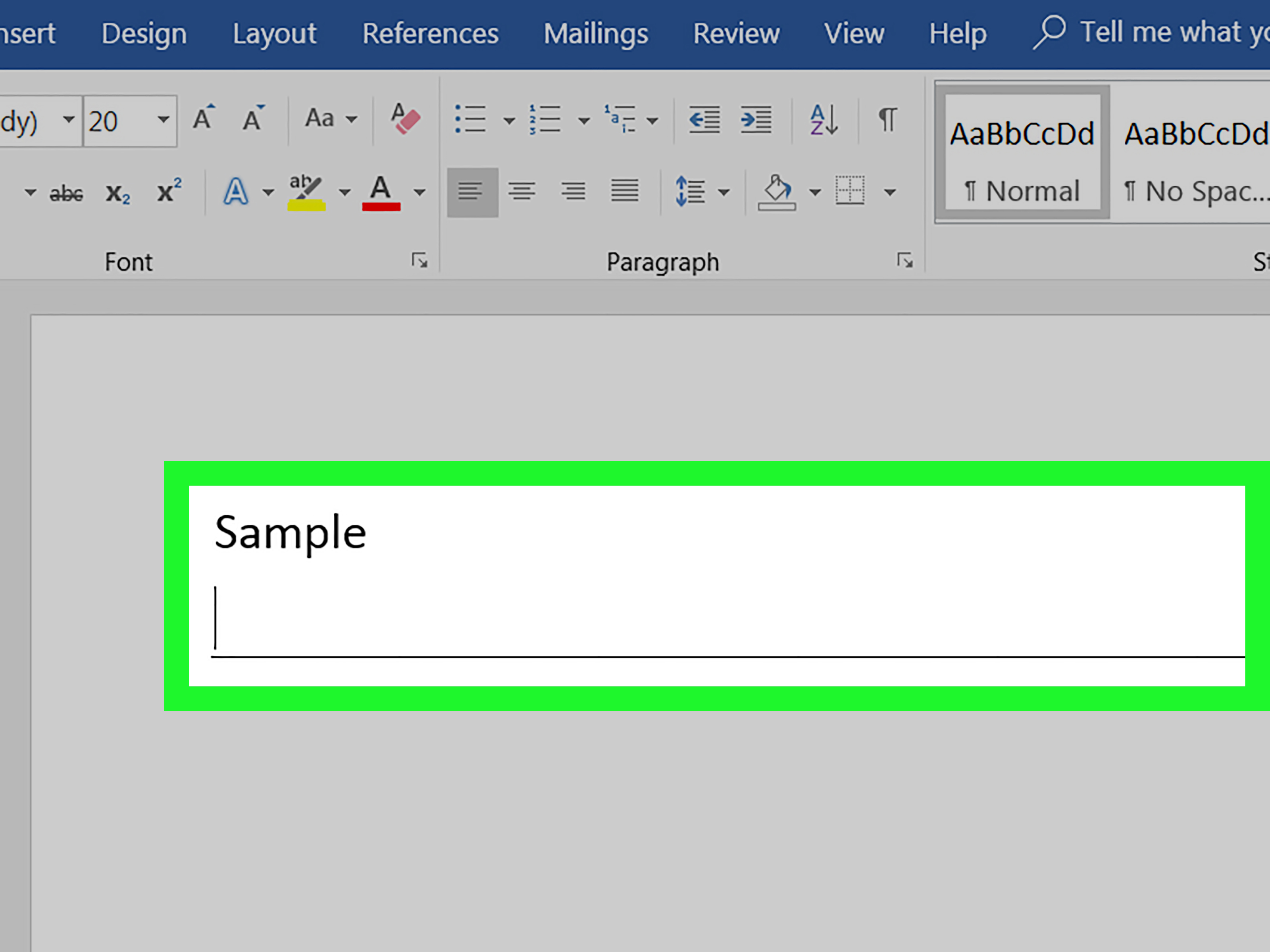Increase the paragraph indent
Screen dimensions: 1270x952
[756, 119]
